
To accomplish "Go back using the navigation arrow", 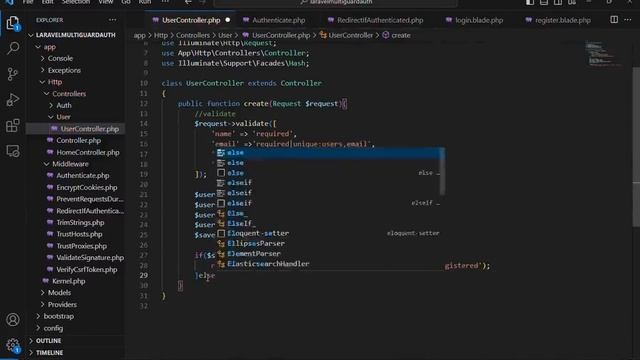I will 188,2.
